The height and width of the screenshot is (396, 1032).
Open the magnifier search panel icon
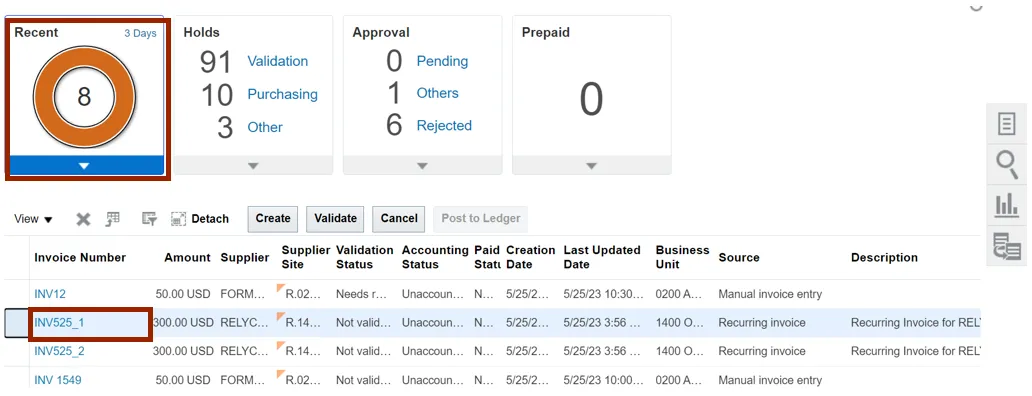pyautogui.click(x=1006, y=164)
